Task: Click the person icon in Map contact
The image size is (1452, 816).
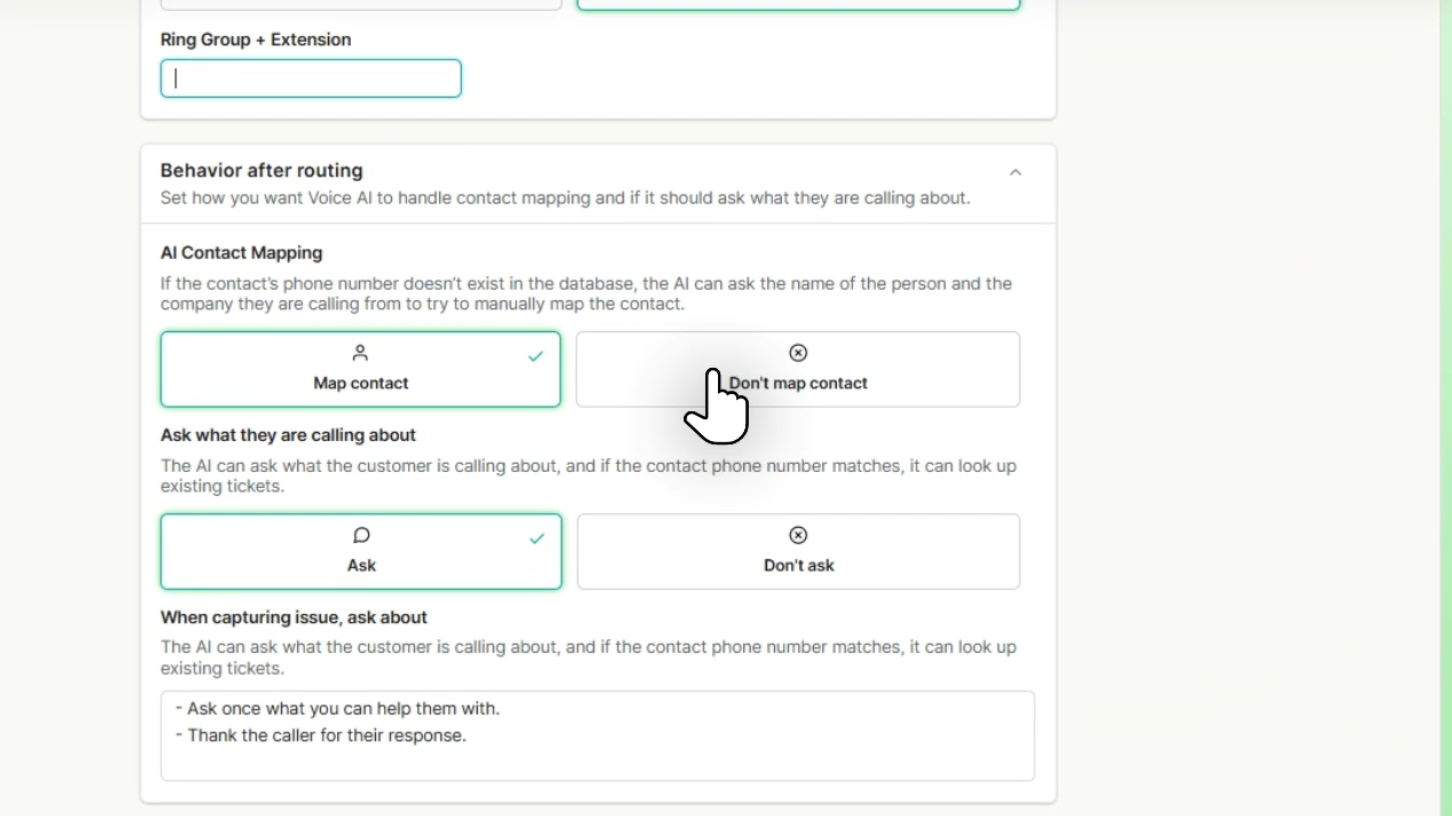Action: point(360,353)
